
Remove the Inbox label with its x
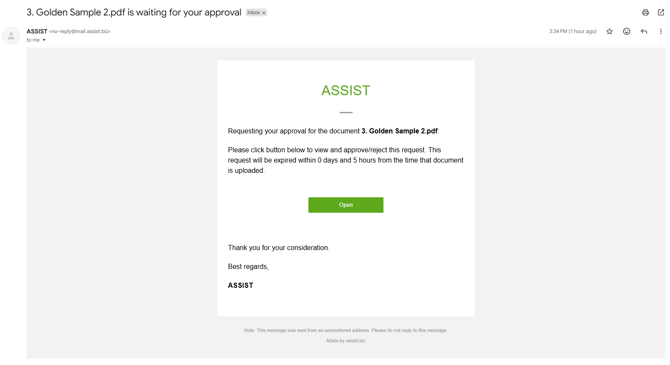(x=264, y=13)
